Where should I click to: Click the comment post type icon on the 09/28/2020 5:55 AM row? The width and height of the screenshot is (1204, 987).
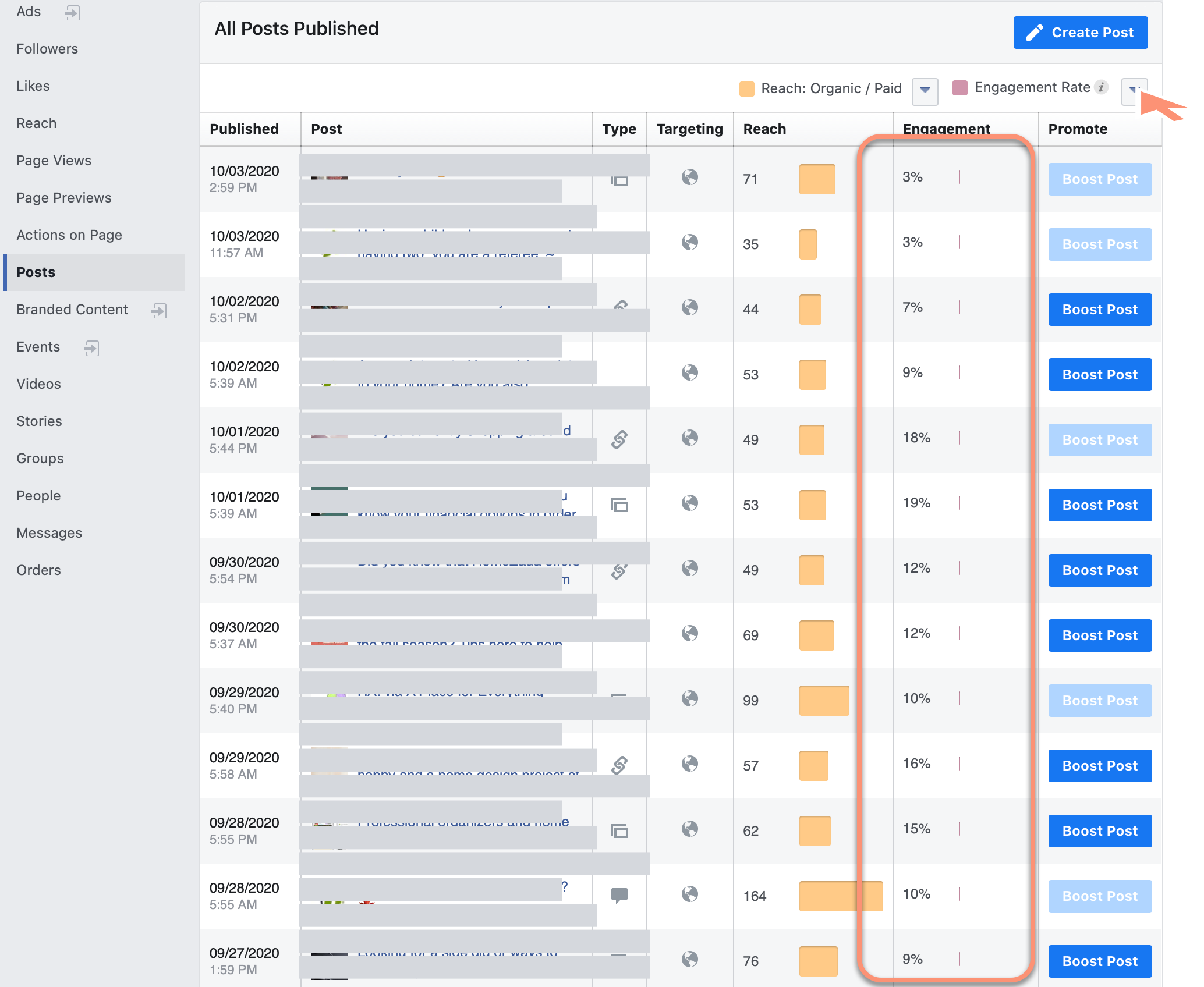619,895
